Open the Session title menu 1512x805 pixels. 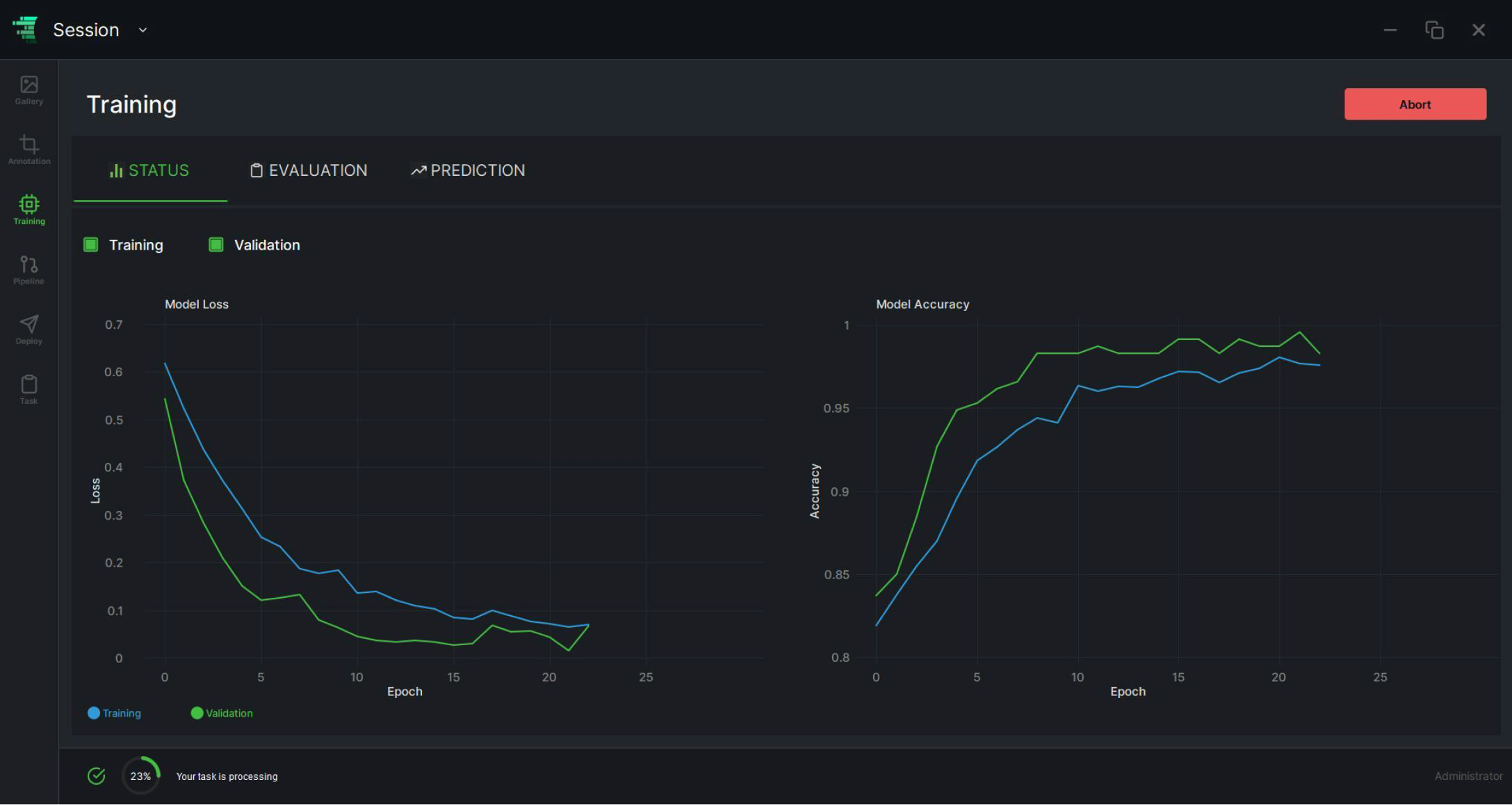(86, 30)
